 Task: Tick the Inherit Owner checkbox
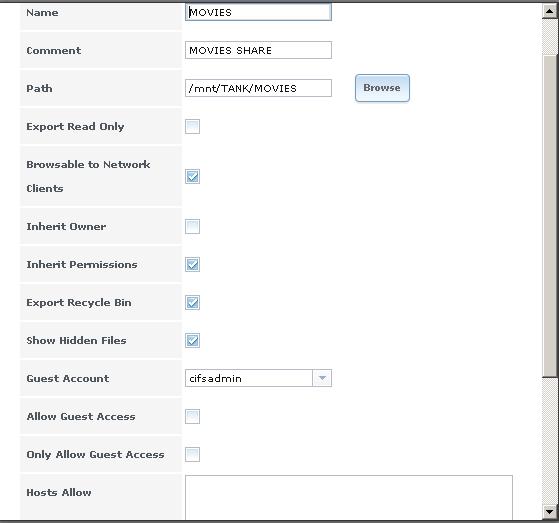tap(193, 226)
